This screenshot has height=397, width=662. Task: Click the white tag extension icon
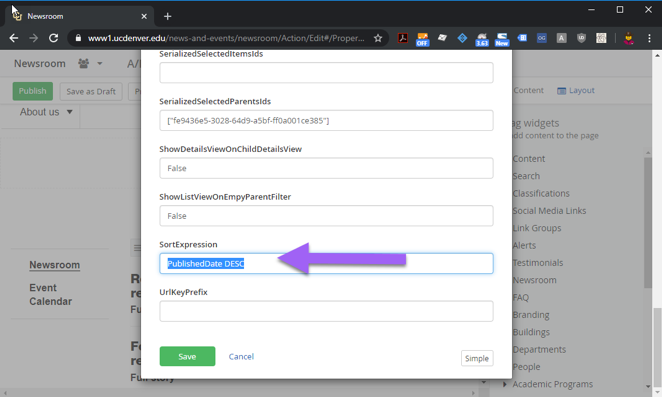click(442, 38)
